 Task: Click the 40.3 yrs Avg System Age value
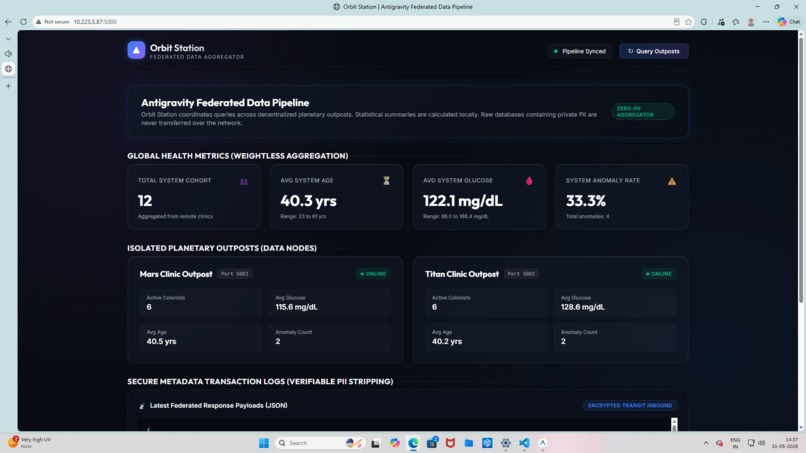(308, 201)
